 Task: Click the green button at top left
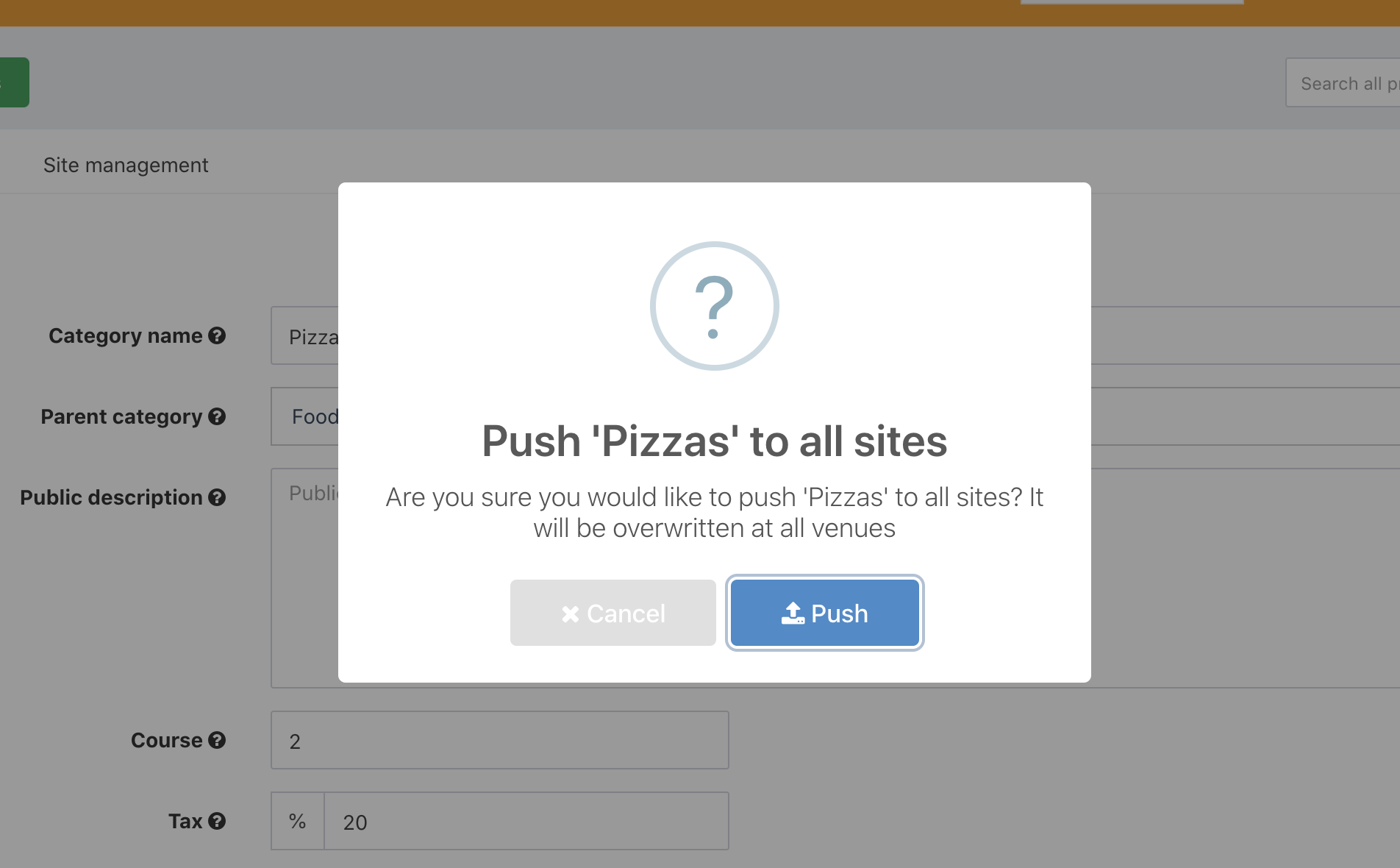click(x=14, y=82)
